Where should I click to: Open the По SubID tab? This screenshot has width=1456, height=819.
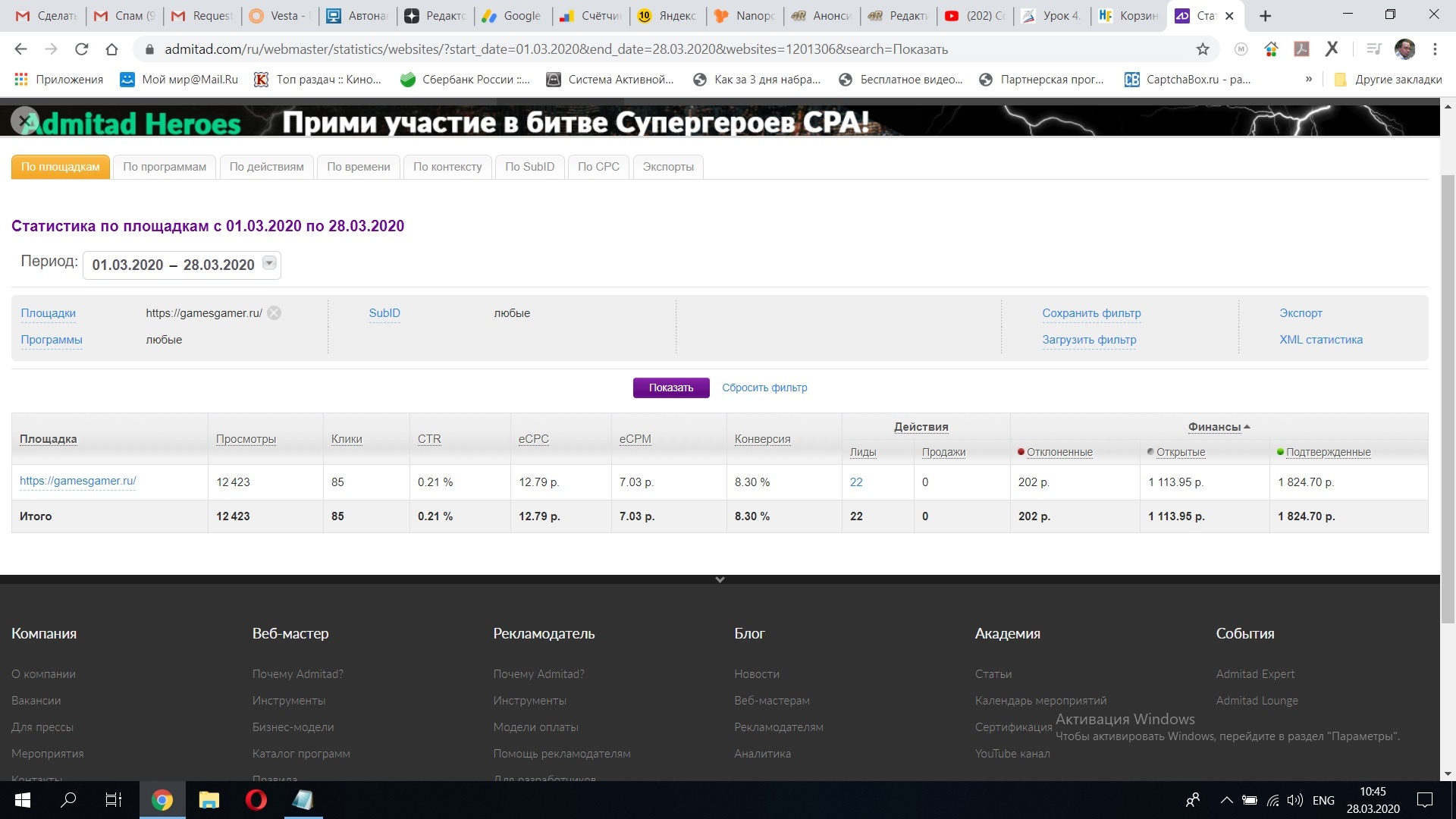(x=529, y=167)
